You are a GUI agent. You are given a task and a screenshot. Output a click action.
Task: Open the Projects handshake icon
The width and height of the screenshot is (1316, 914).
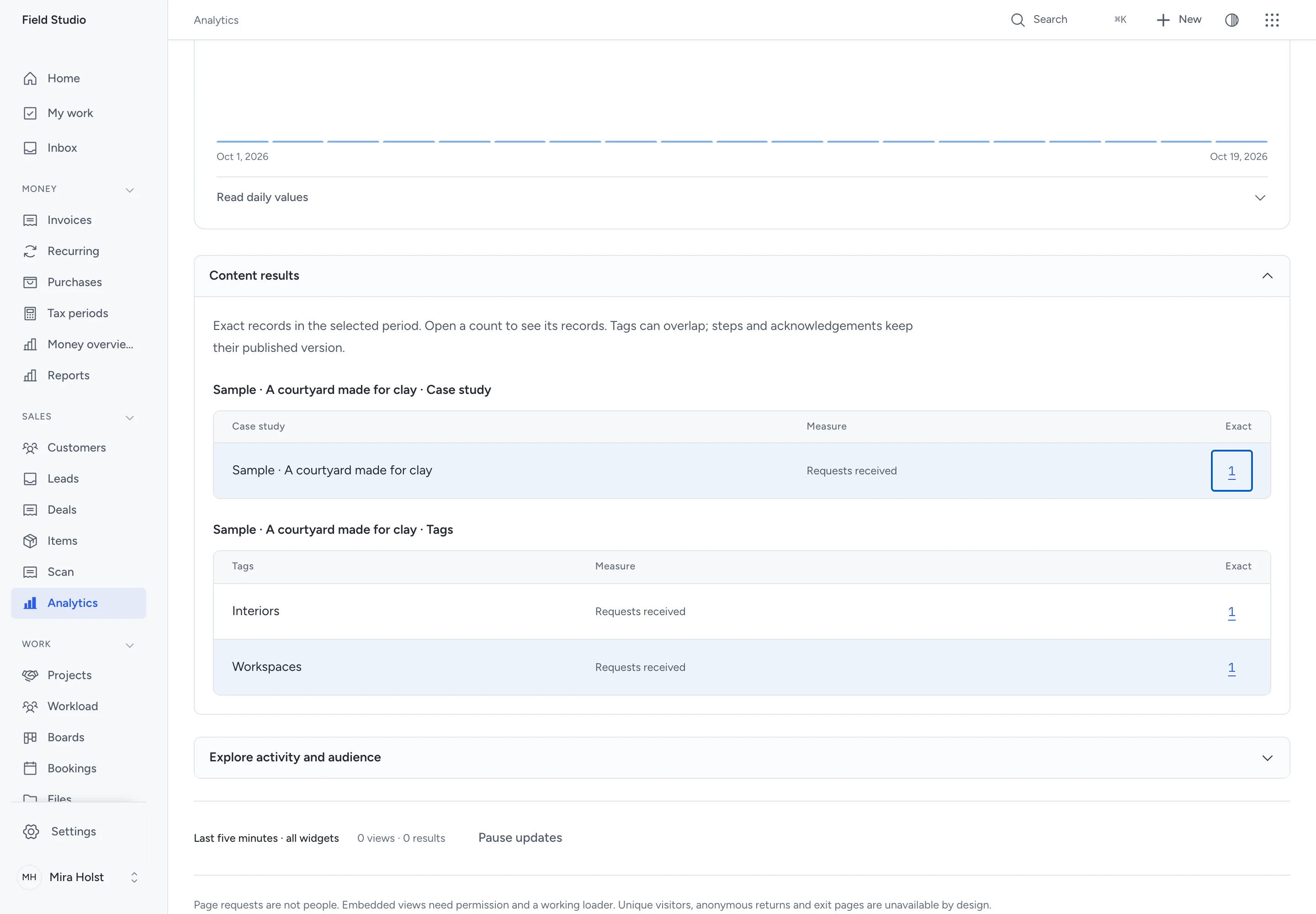[30, 675]
